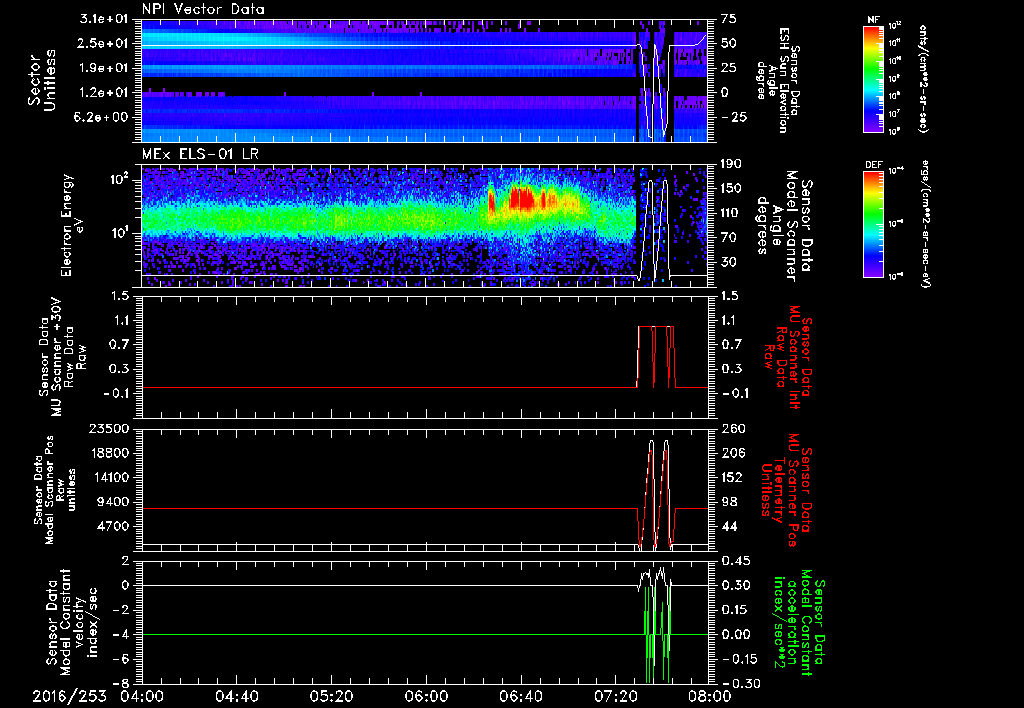Click the 0.30 acceleration tick label

pos(737,585)
